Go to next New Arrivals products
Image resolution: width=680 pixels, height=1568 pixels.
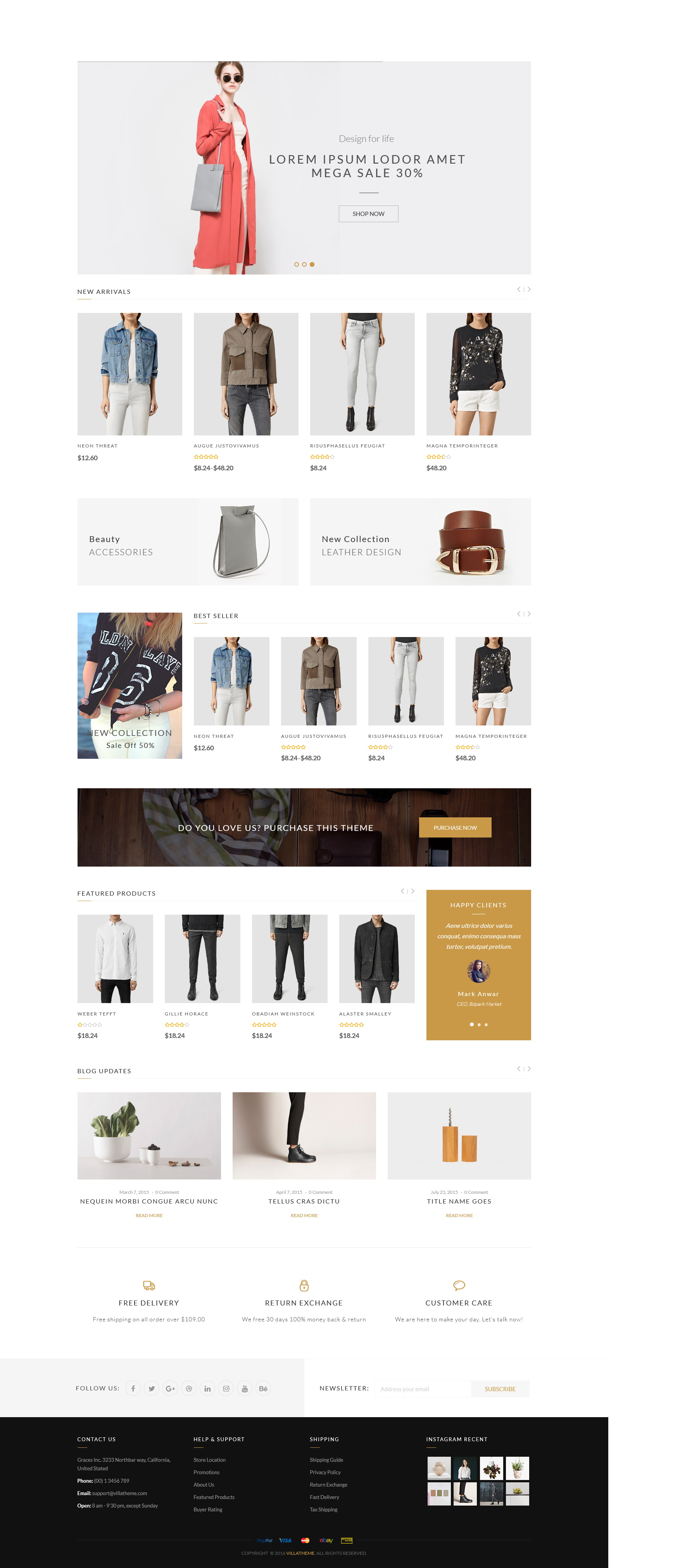528,290
